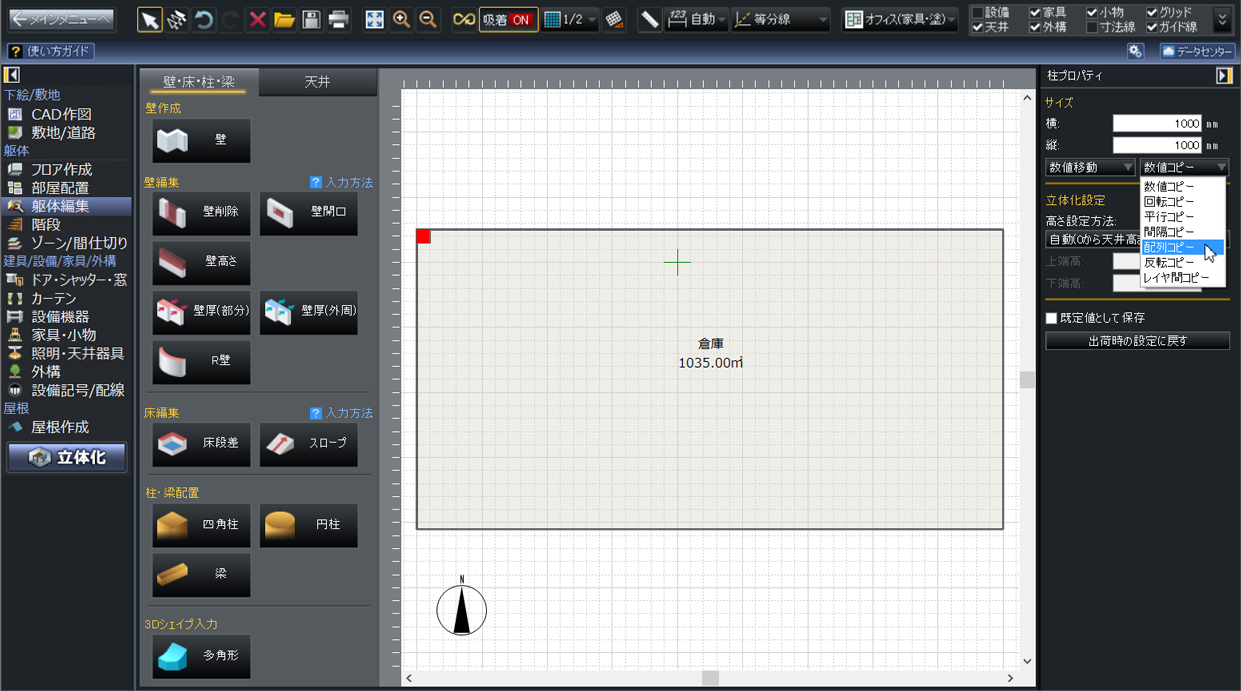
Task: Click 出荷時の設定に戻す button
Action: [x=1137, y=341]
